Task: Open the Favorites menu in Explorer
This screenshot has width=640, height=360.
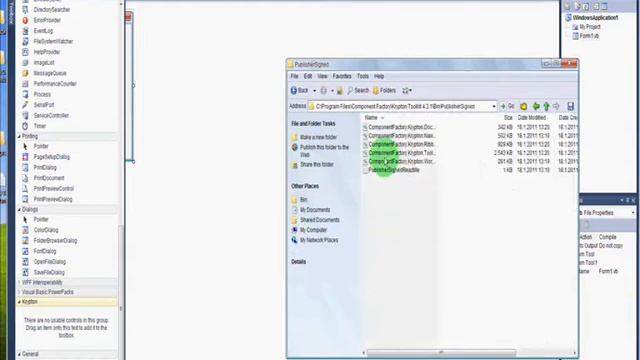Action: tap(342, 76)
